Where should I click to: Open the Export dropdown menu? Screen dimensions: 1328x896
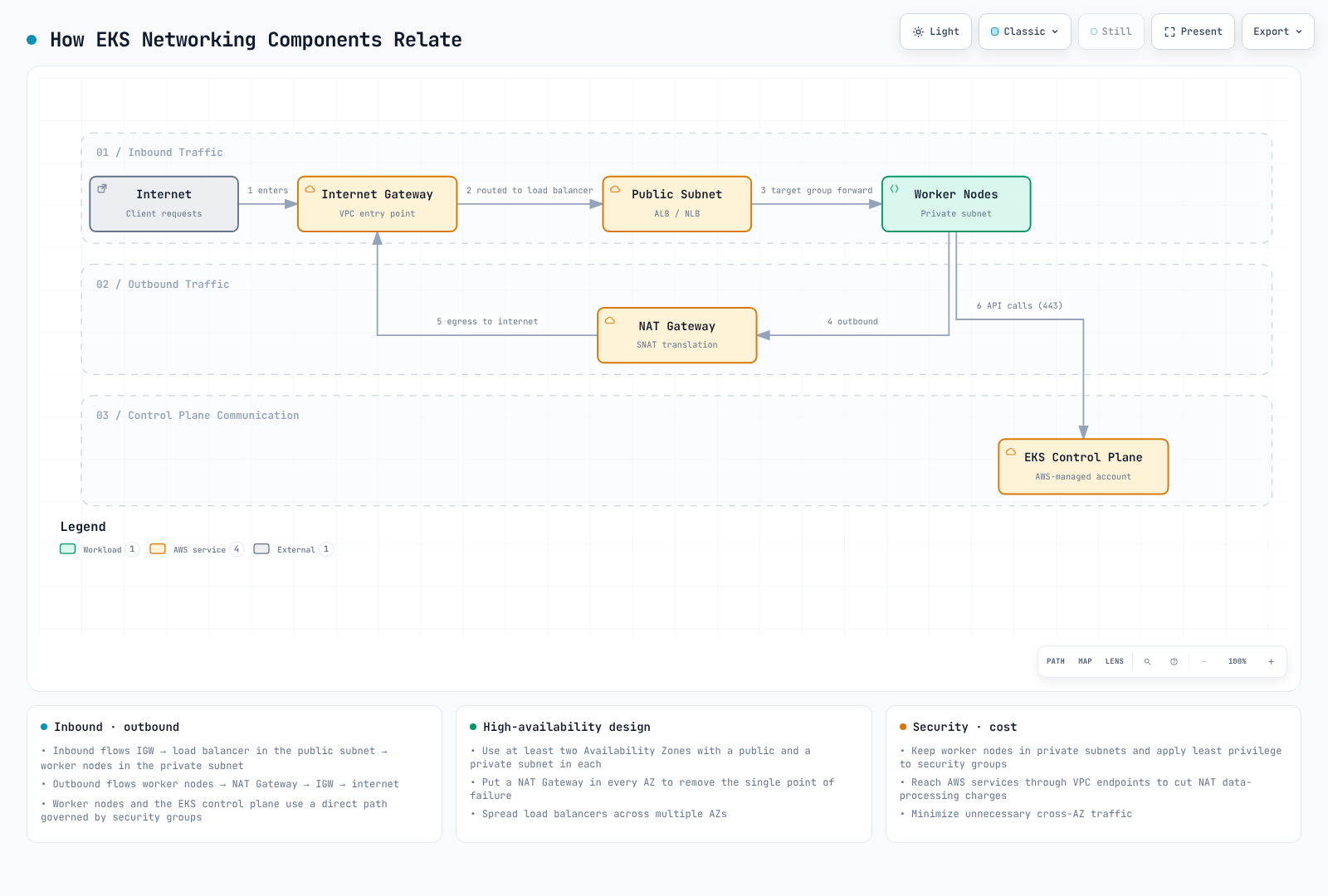point(1277,32)
